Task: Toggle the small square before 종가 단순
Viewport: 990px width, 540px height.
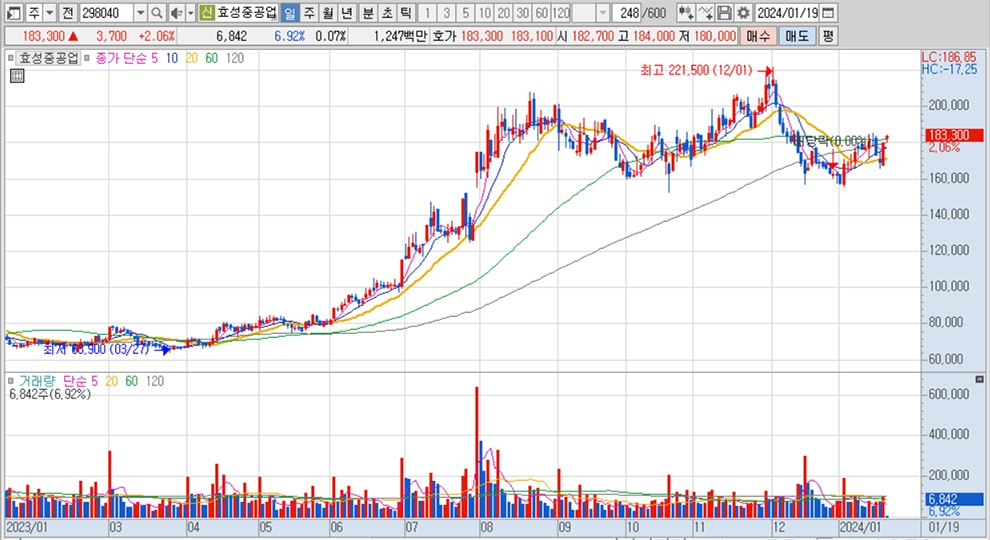Action: click(x=87, y=58)
